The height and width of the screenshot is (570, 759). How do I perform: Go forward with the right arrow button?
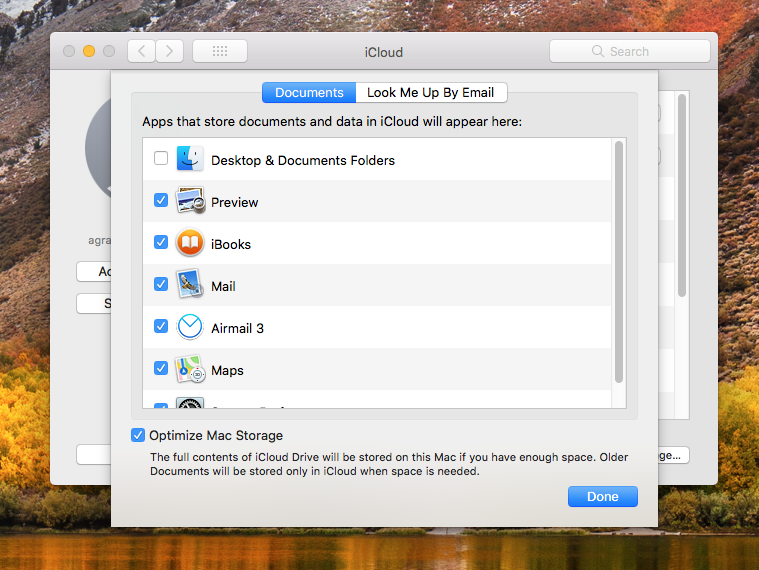click(x=169, y=51)
